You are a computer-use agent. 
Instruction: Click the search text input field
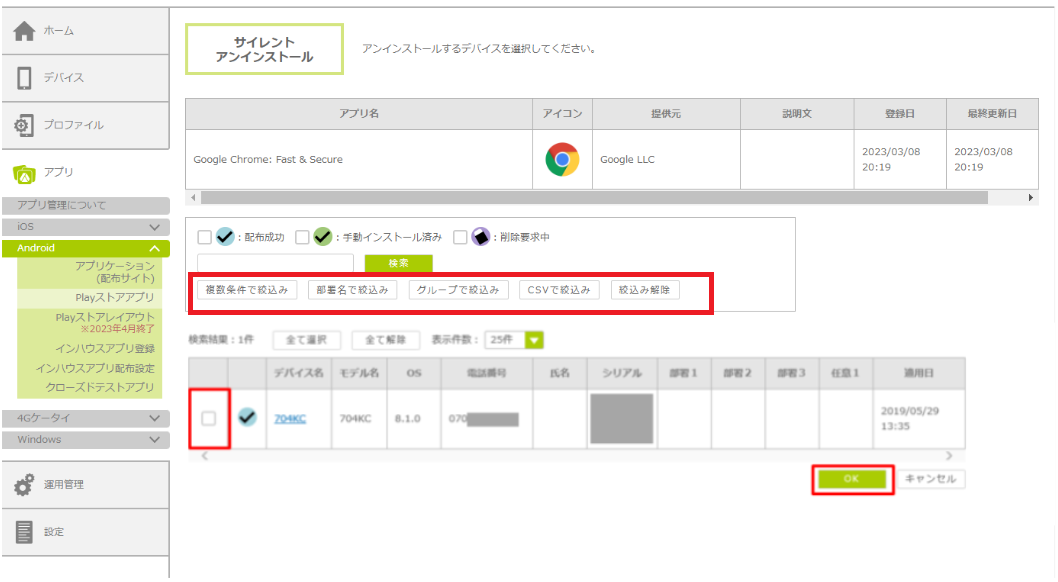pyautogui.click(x=275, y=263)
